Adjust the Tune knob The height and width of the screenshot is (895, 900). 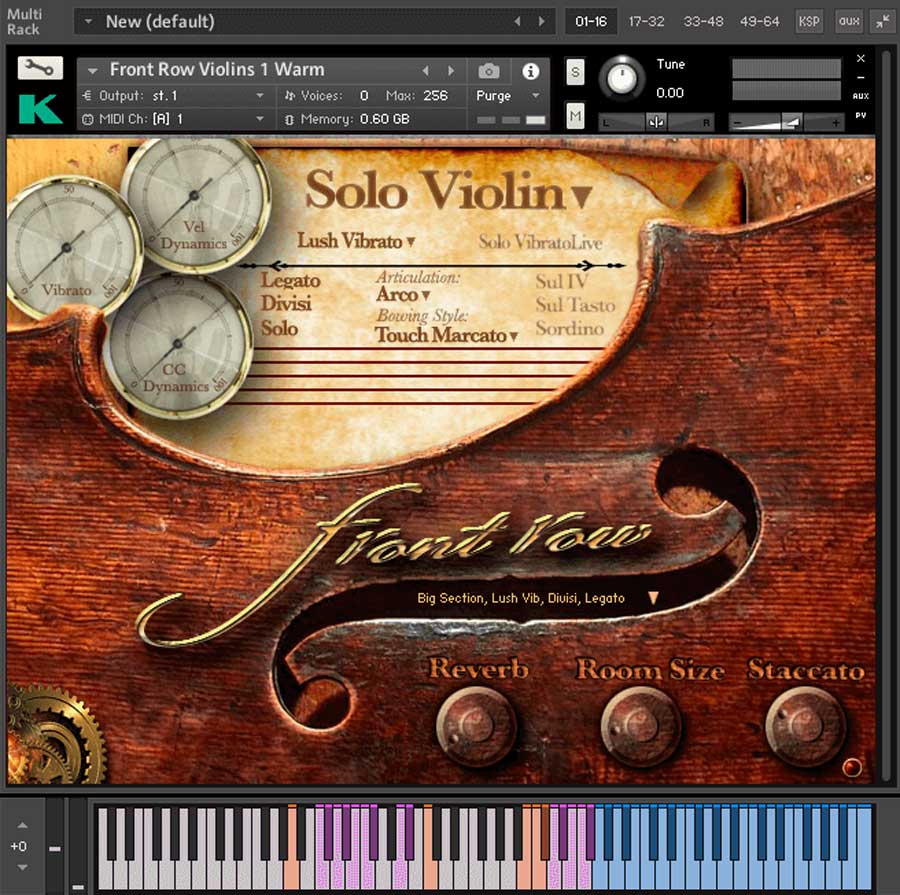pyautogui.click(x=622, y=78)
